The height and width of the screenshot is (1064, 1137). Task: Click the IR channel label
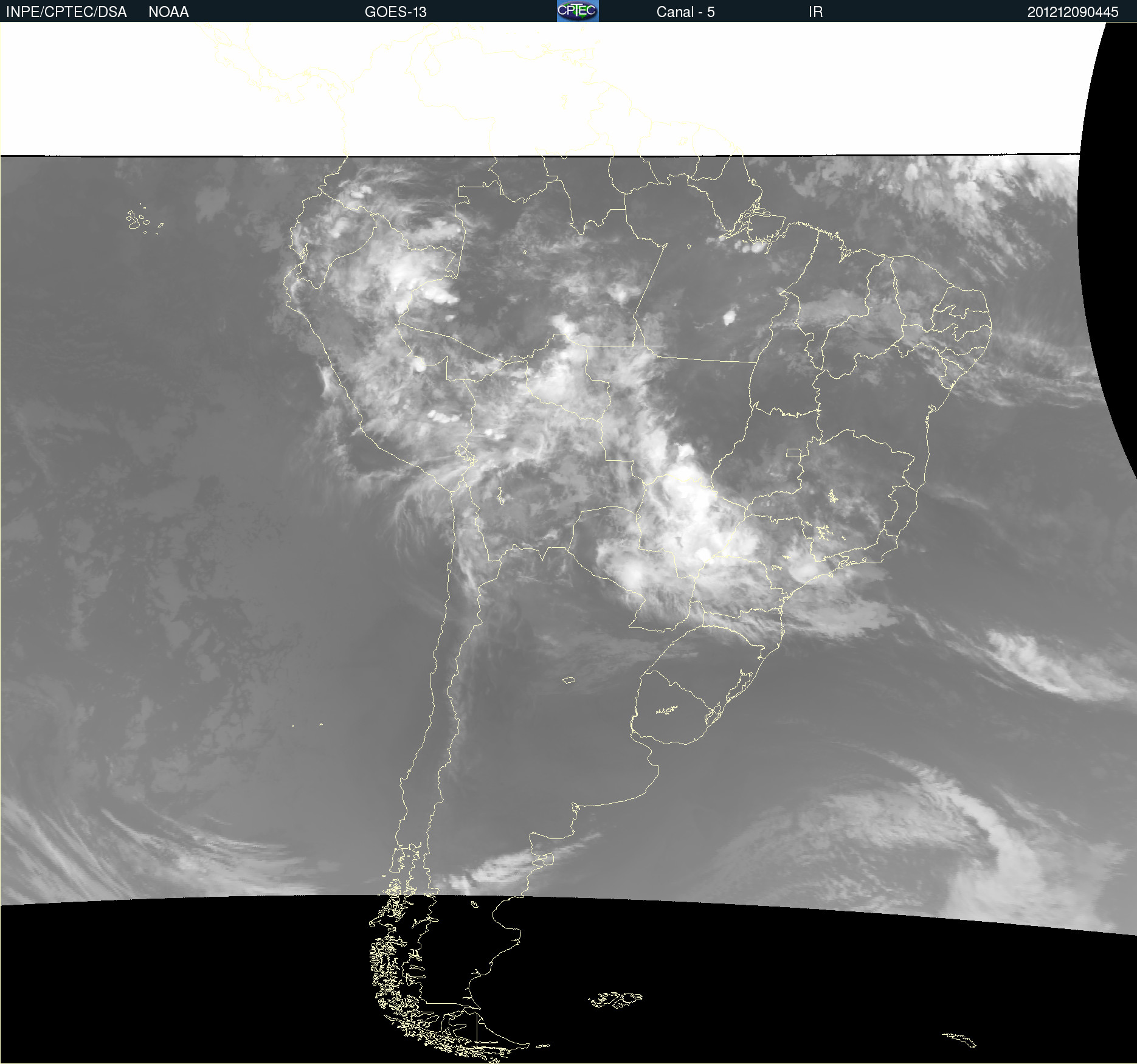point(815,12)
